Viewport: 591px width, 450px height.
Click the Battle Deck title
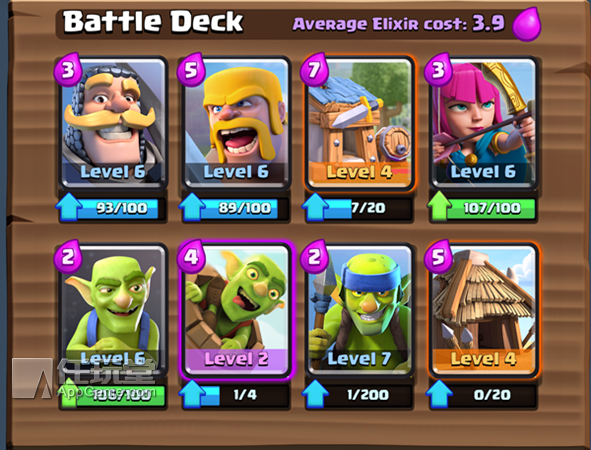[153, 21]
